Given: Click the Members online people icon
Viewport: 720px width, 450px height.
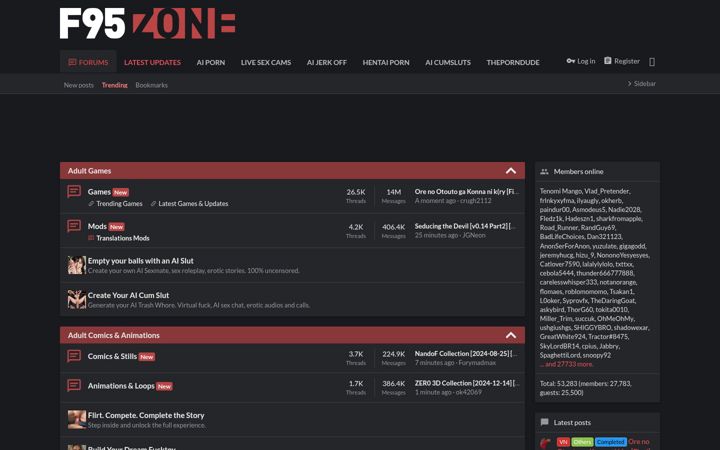Looking at the screenshot, I should 544,171.
